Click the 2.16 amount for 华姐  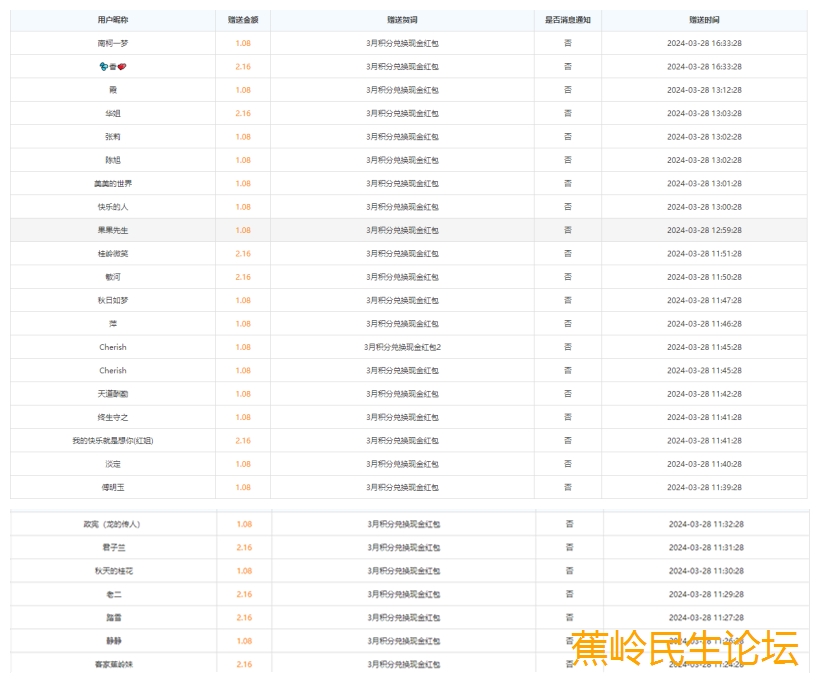tap(243, 113)
